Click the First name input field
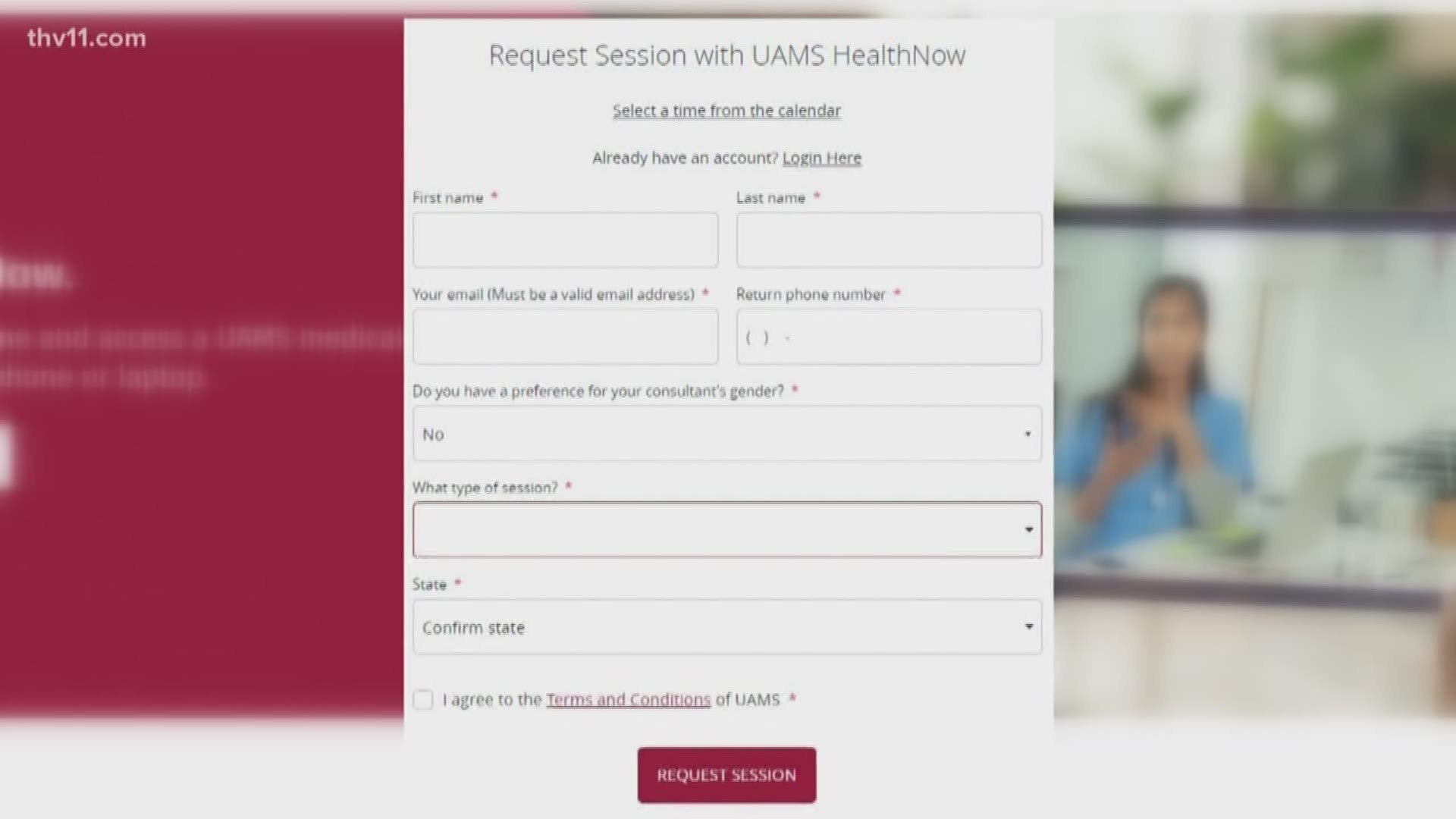This screenshot has height=819, width=1456. click(565, 240)
